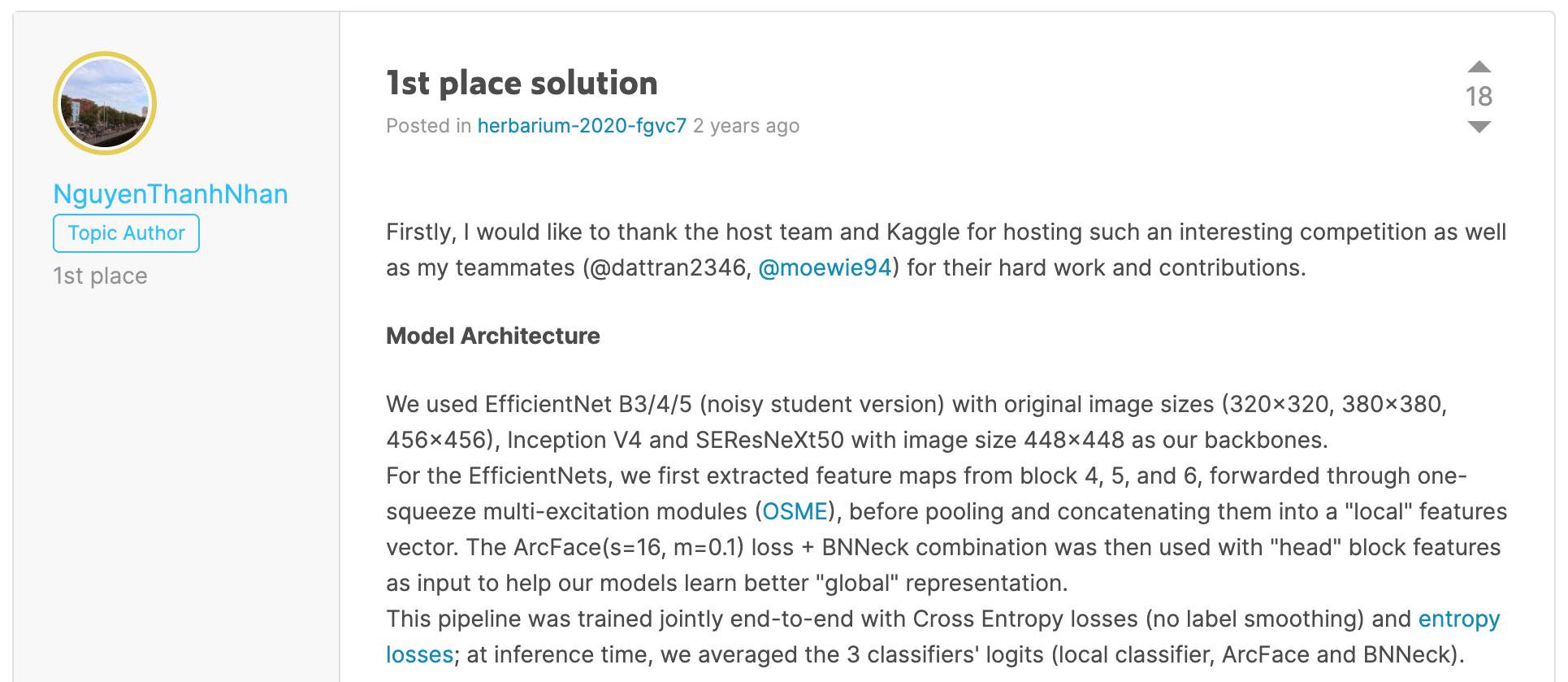
Task: Downvote the post using the down arrow
Action: pyautogui.click(x=1479, y=127)
